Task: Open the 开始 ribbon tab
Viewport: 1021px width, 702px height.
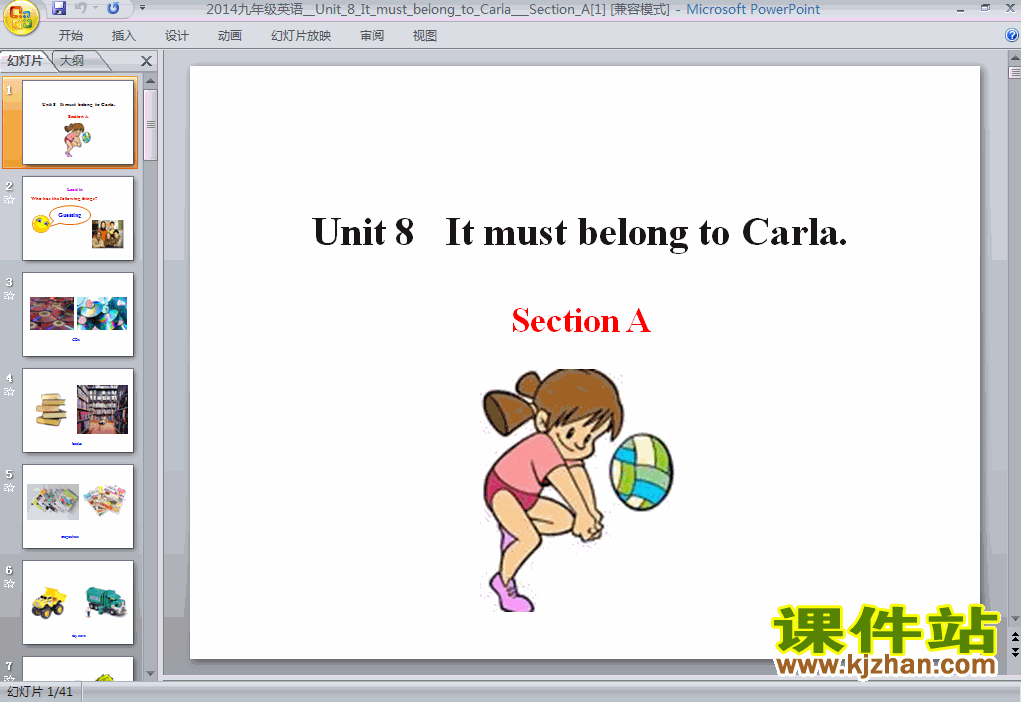Action: coord(70,36)
